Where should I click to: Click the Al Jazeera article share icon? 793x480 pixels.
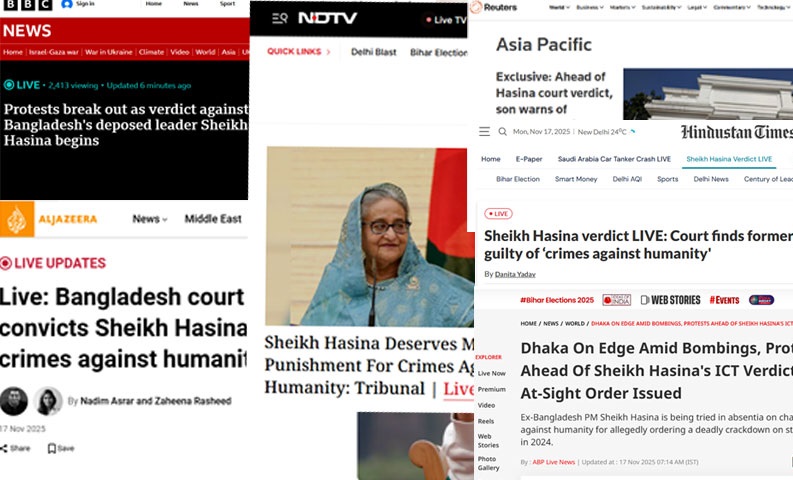click(x=4, y=448)
